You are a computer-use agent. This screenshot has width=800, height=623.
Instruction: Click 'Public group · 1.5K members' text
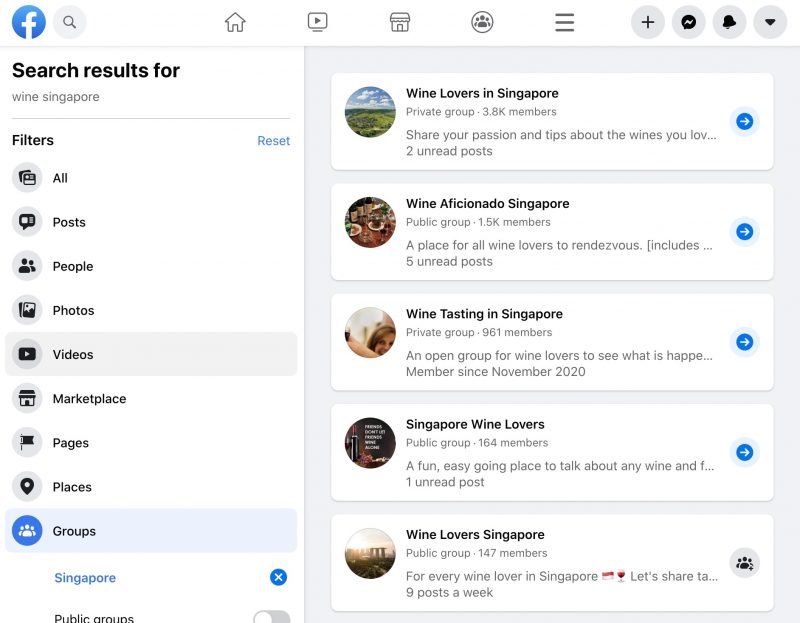point(478,222)
